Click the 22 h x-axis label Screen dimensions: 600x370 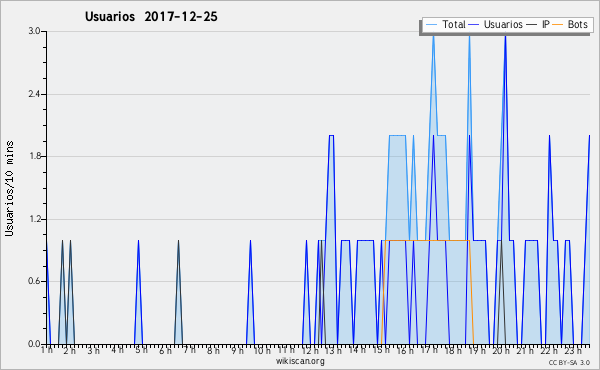tap(549, 350)
